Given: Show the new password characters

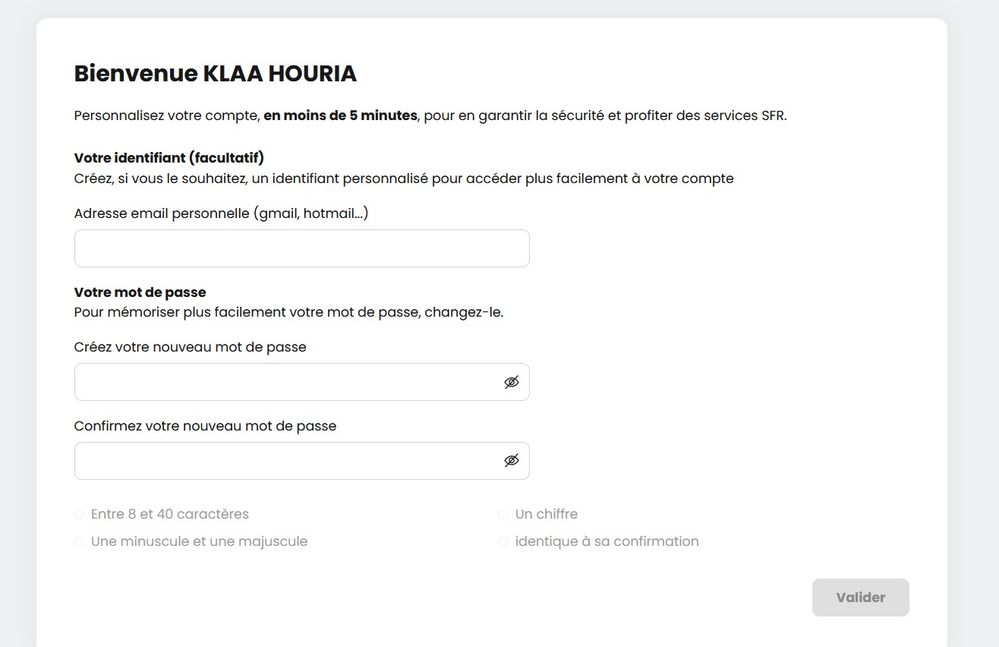Looking at the screenshot, I should 511,382.
